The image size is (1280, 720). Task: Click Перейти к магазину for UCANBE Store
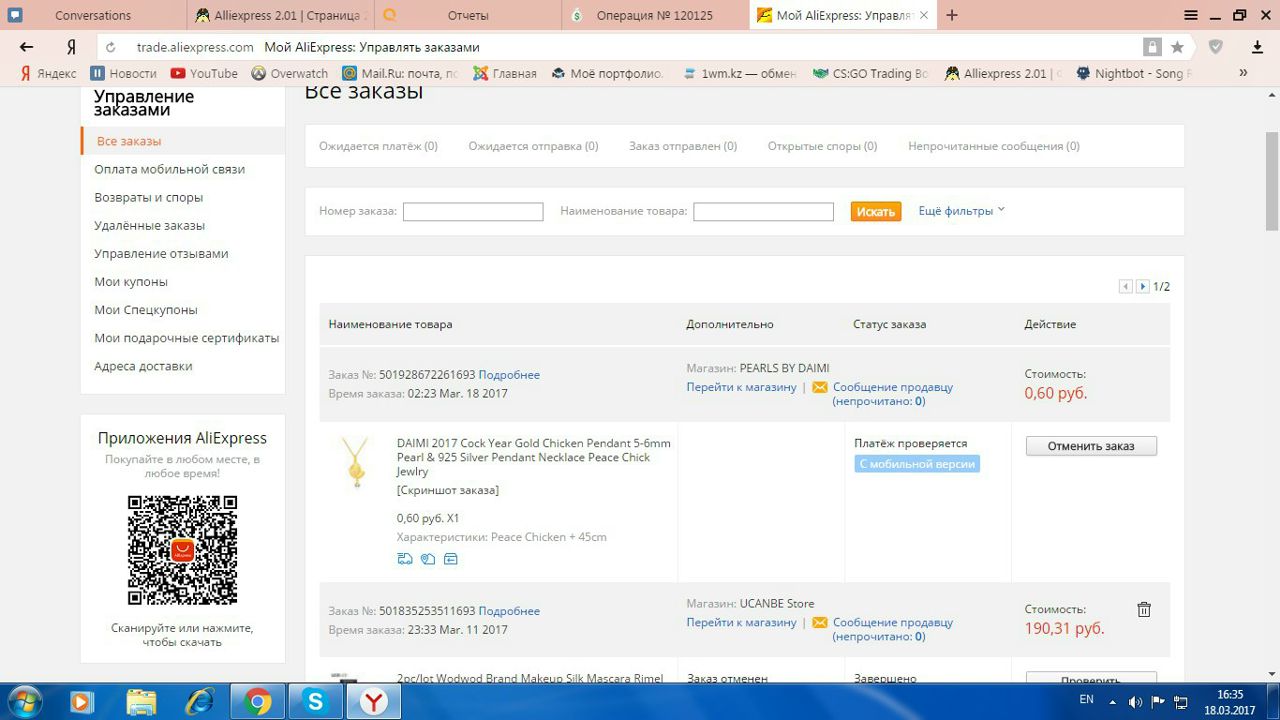[x=741, y=622]
